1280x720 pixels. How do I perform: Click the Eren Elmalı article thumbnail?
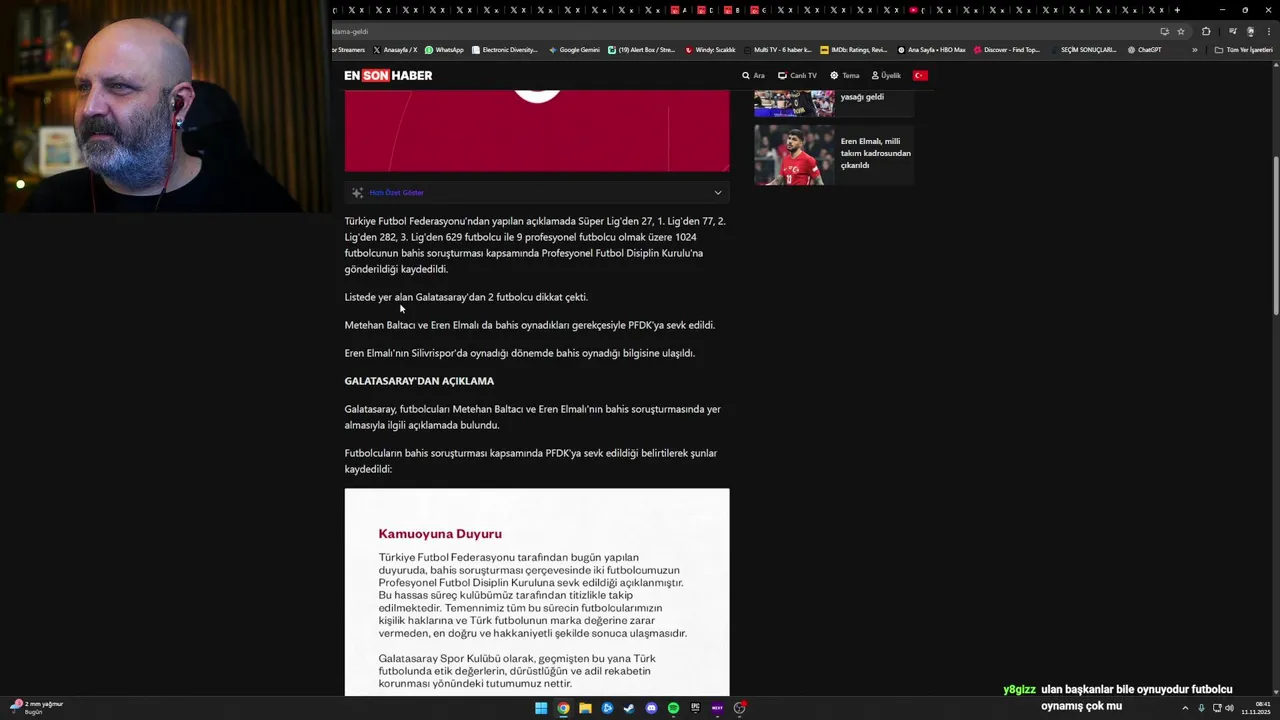pyautogui.click(x=794, y=155)
